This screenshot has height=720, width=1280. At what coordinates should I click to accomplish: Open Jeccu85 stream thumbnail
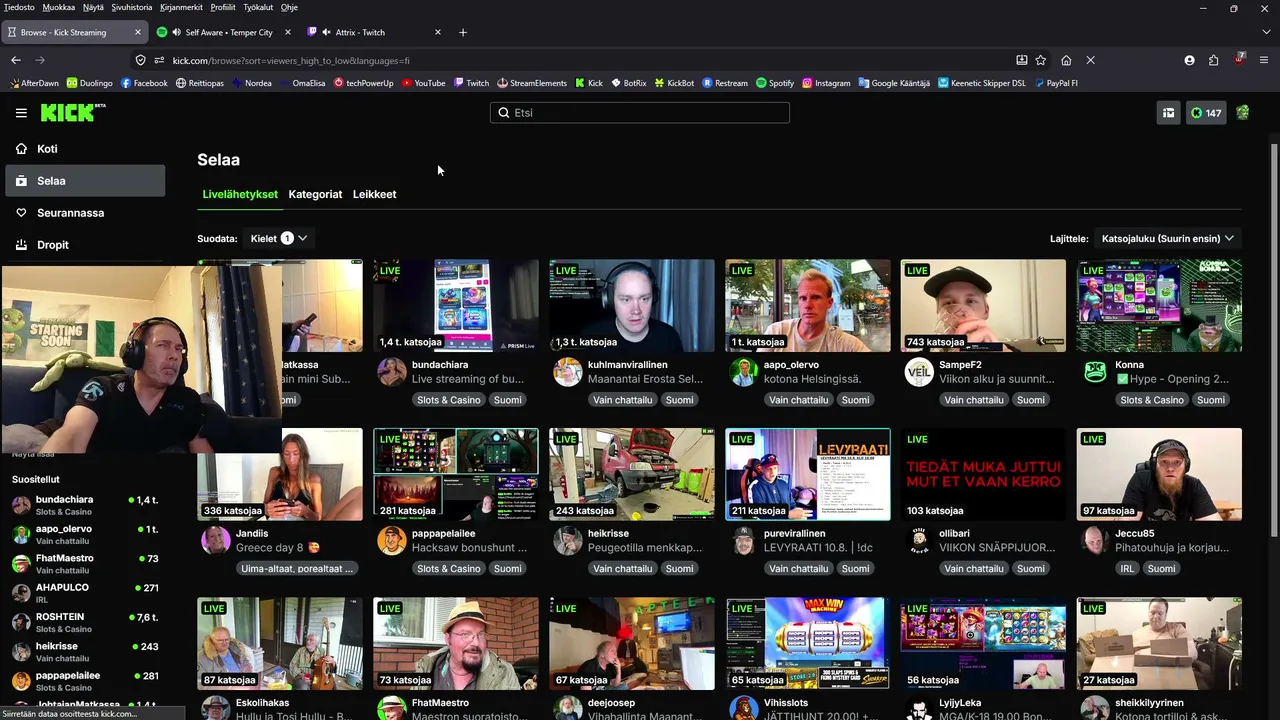pyautogui.click(x=1159, y=474)
